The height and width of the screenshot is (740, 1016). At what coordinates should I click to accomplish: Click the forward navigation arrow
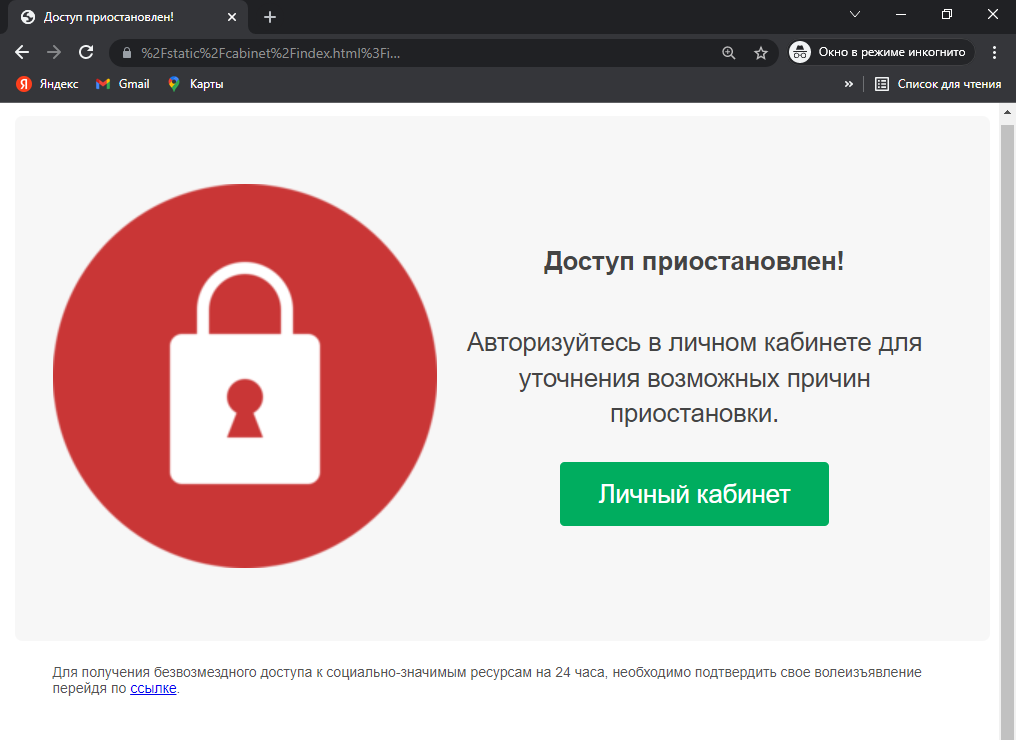pyautogui.click(x=54, y=52)
